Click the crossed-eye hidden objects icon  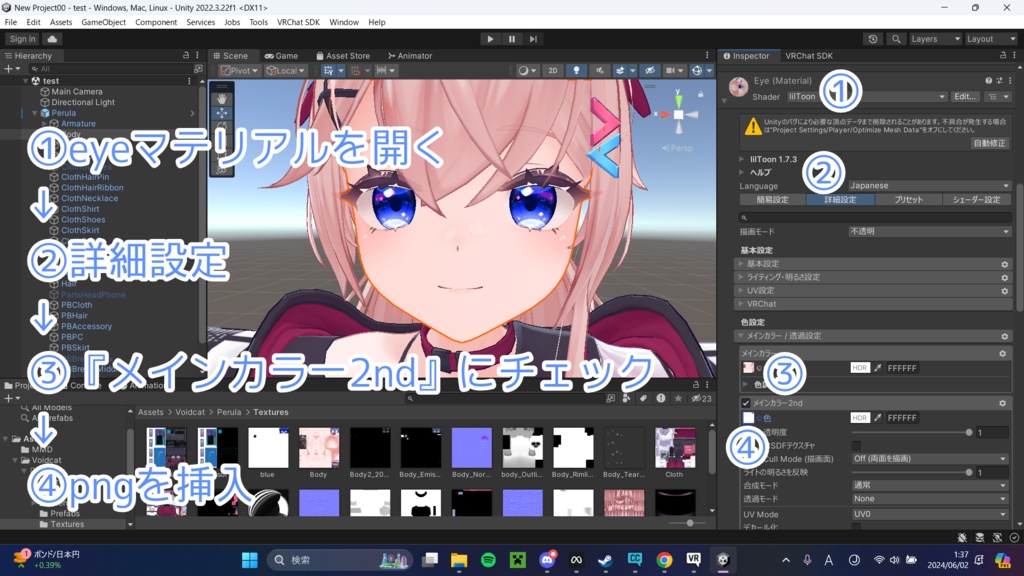(x=650, y=71)
